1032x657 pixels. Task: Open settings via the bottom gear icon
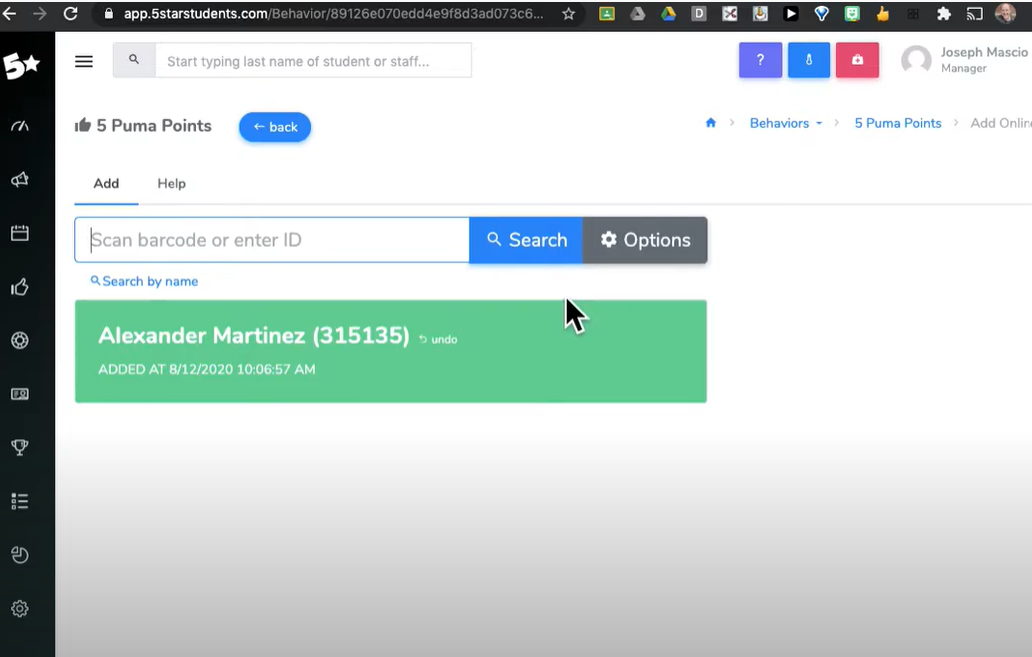point(19,608)
